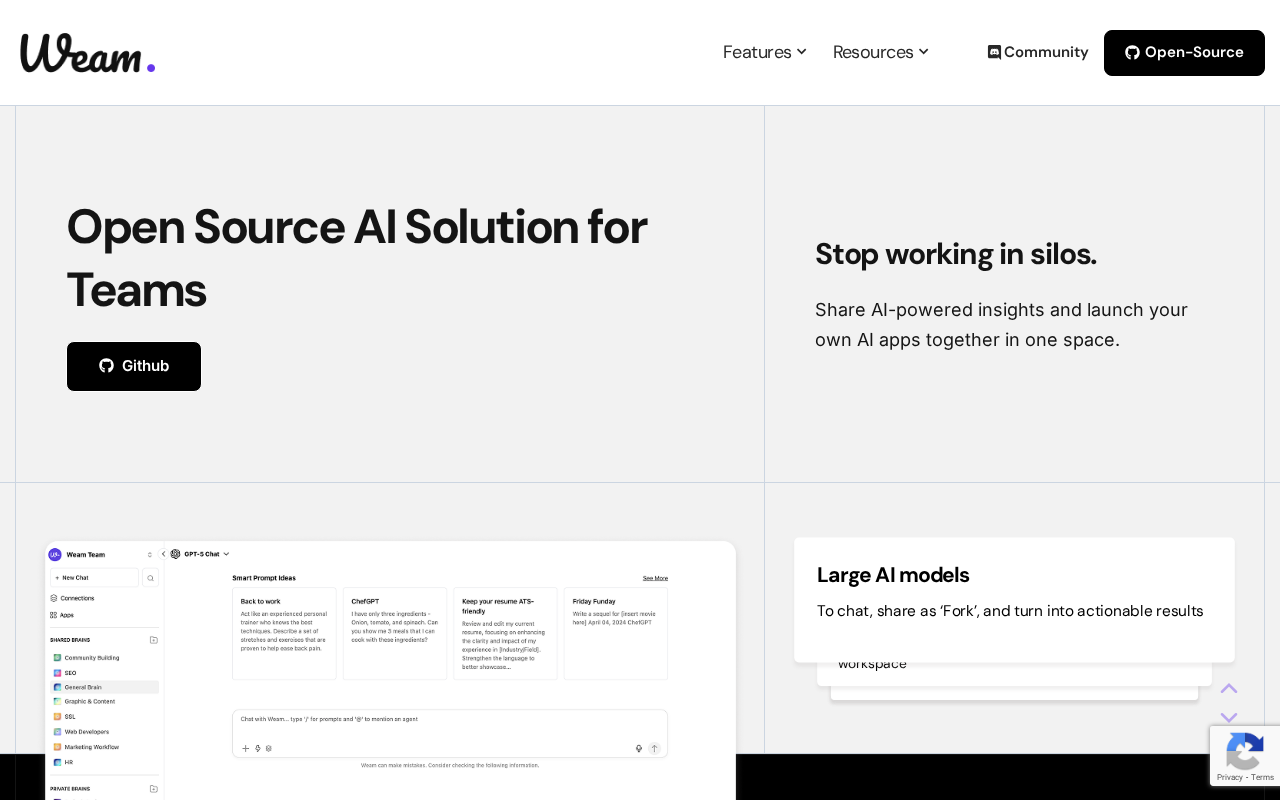Expand the Features dropdown menu
The width and height of the screenshot is (1280, 800).
765,52
